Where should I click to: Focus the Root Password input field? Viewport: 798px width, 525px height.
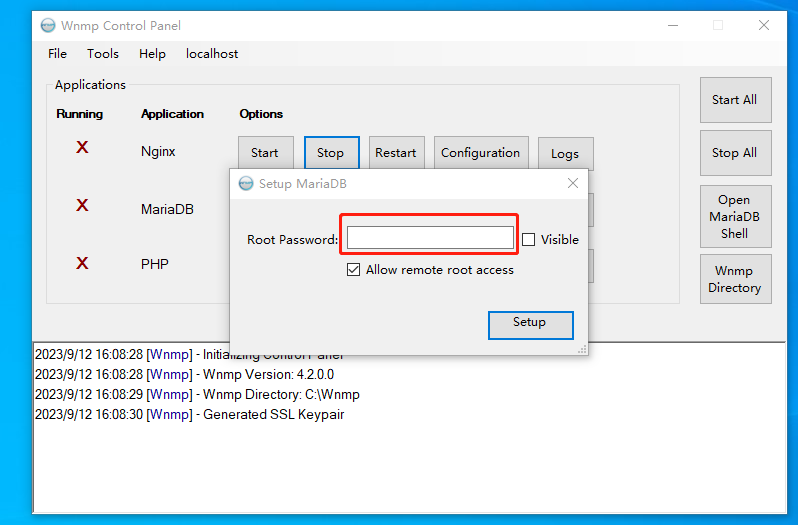(x=430, y=238)
